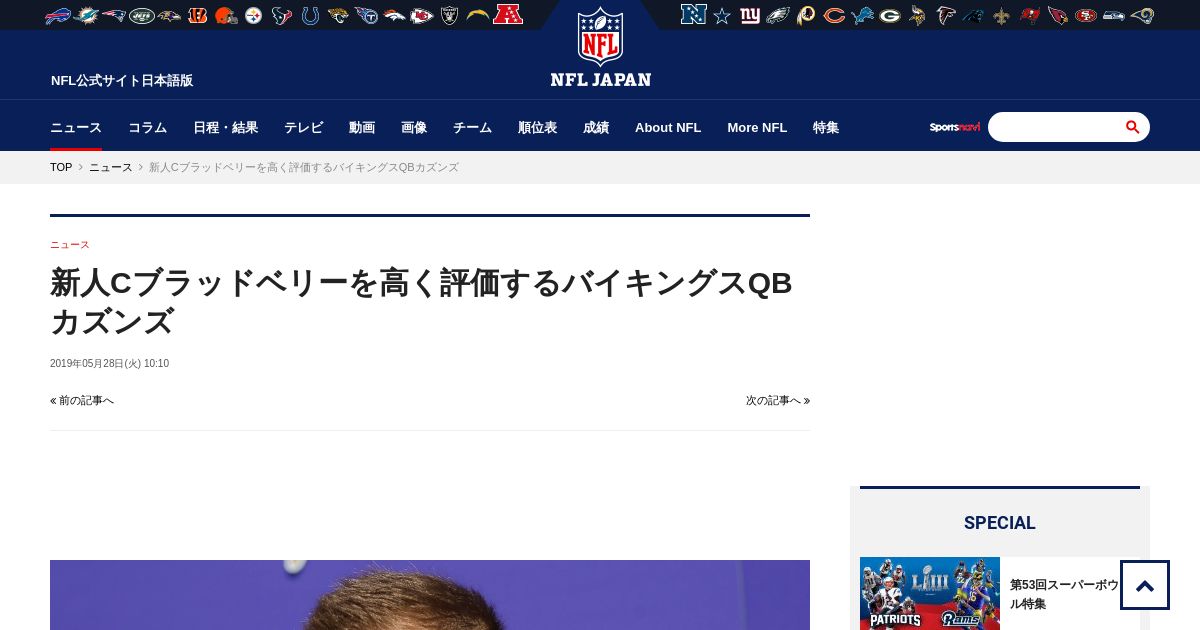Open the Tampa Bay Buccaneers logo
The width and height of the screenshot is (1200, 630).
(1030, 15)
